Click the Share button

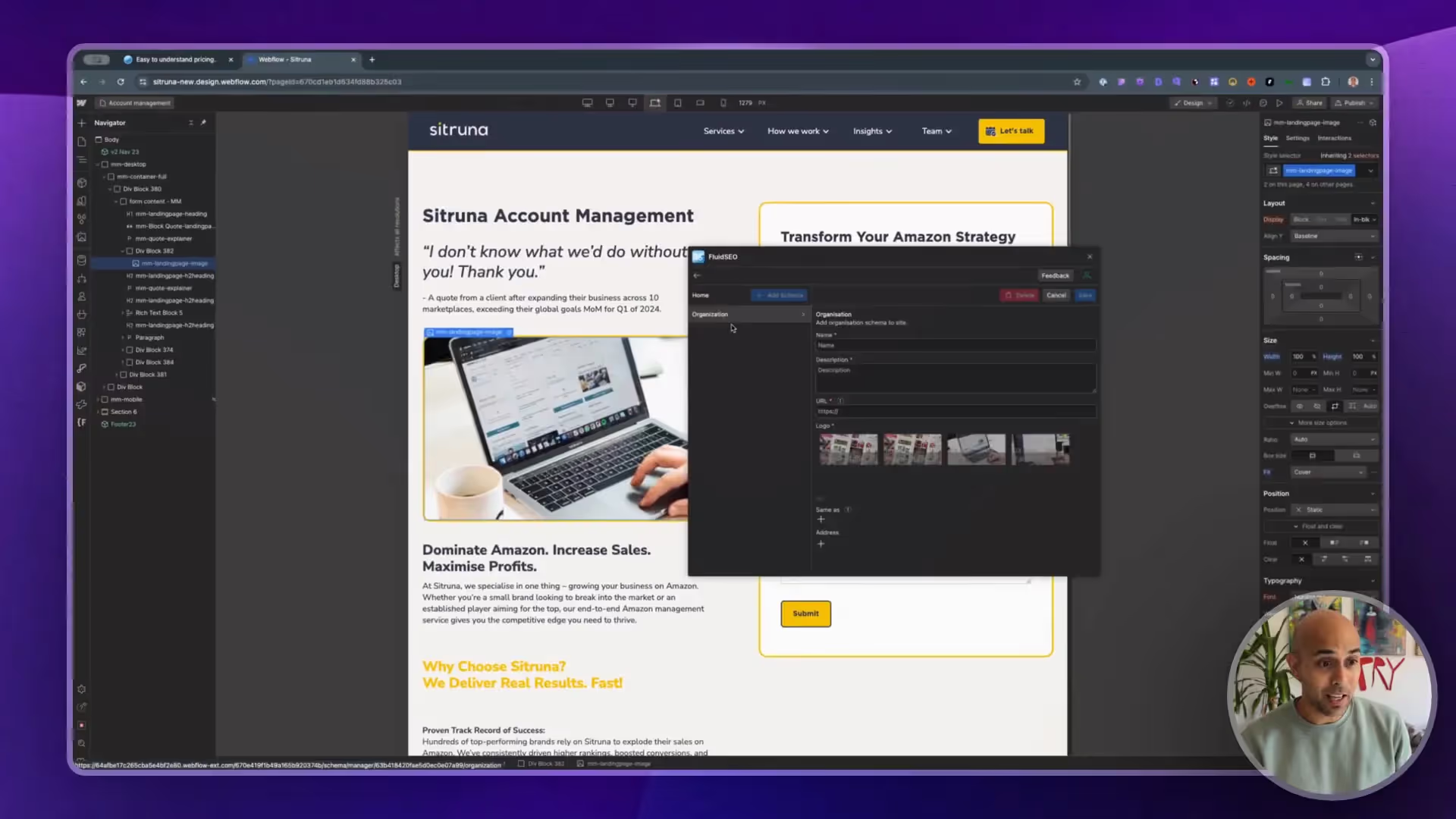tap(1310, 103)
